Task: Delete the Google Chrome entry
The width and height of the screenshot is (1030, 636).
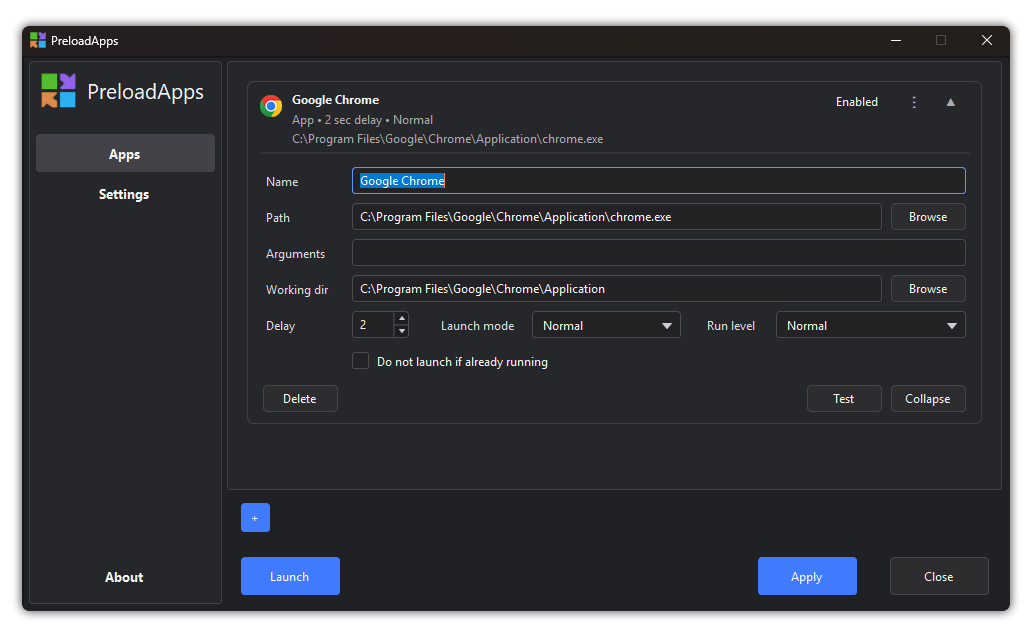Action: [x=300, y=399]
